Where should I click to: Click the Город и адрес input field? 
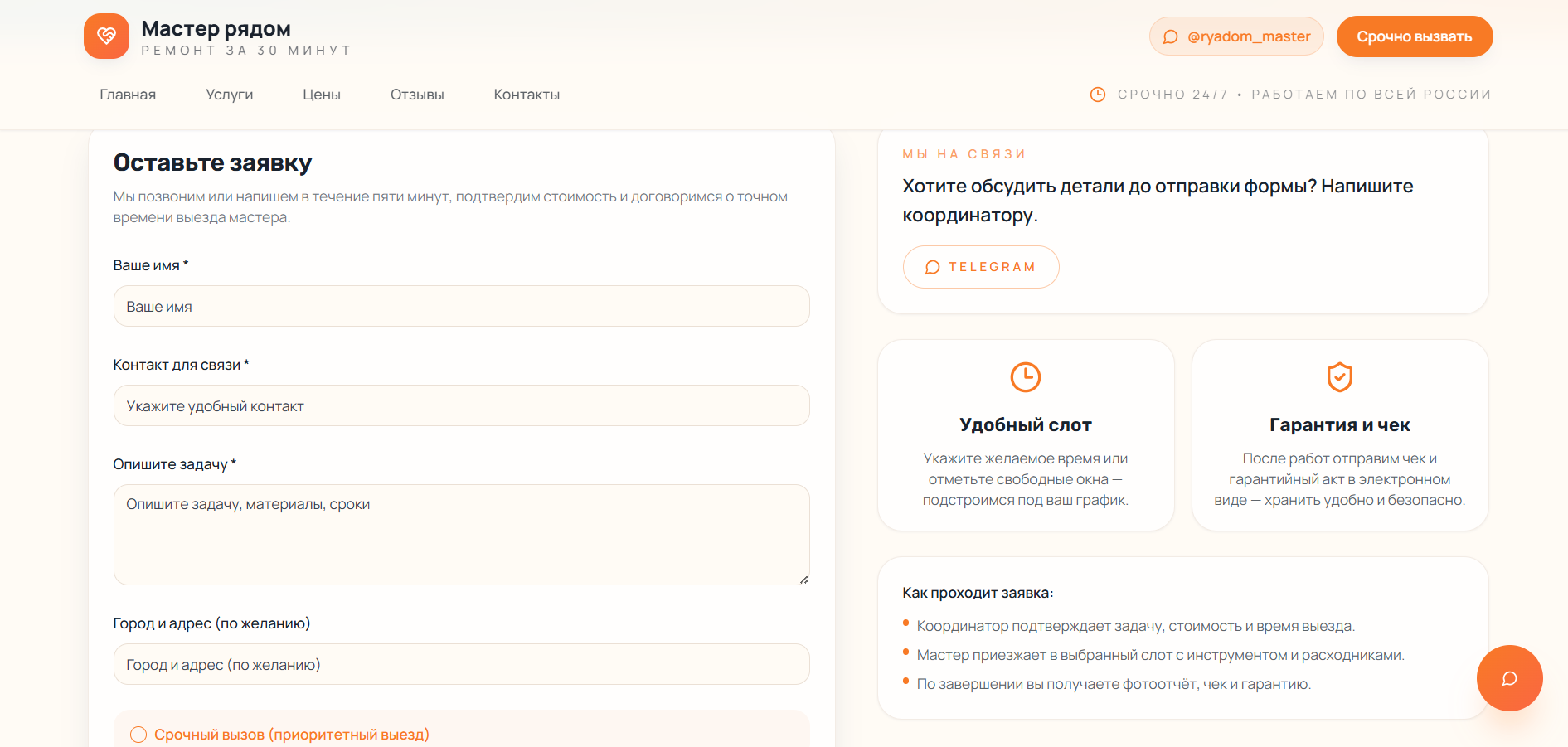pos(461,665)
